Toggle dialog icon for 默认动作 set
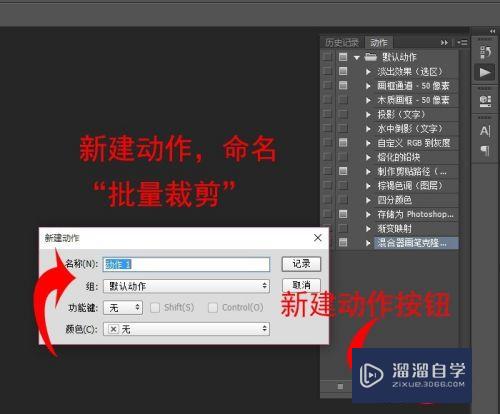The image size is (500, 414). coord(343,57)
